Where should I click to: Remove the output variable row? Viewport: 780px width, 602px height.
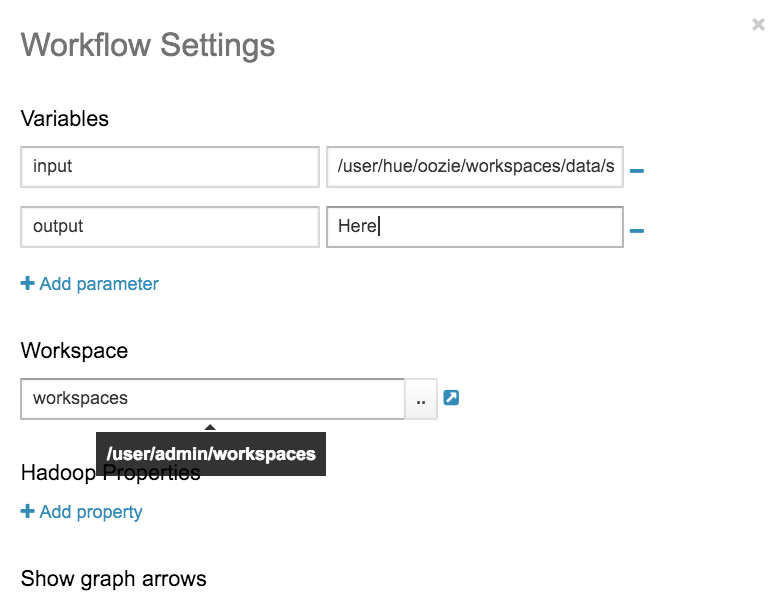(636, 231)
